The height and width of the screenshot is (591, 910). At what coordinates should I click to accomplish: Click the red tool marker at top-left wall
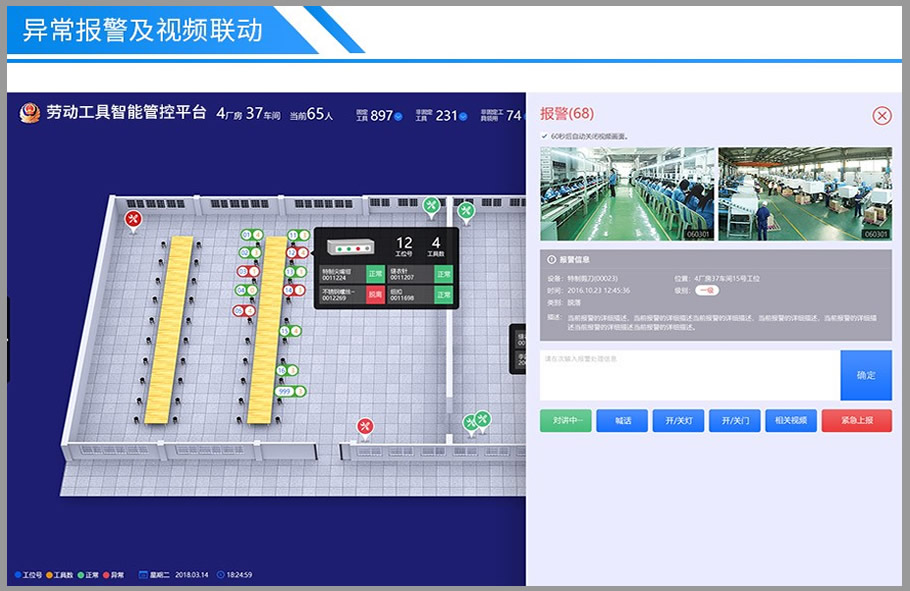pyautogui.click(x=132, y=219)
